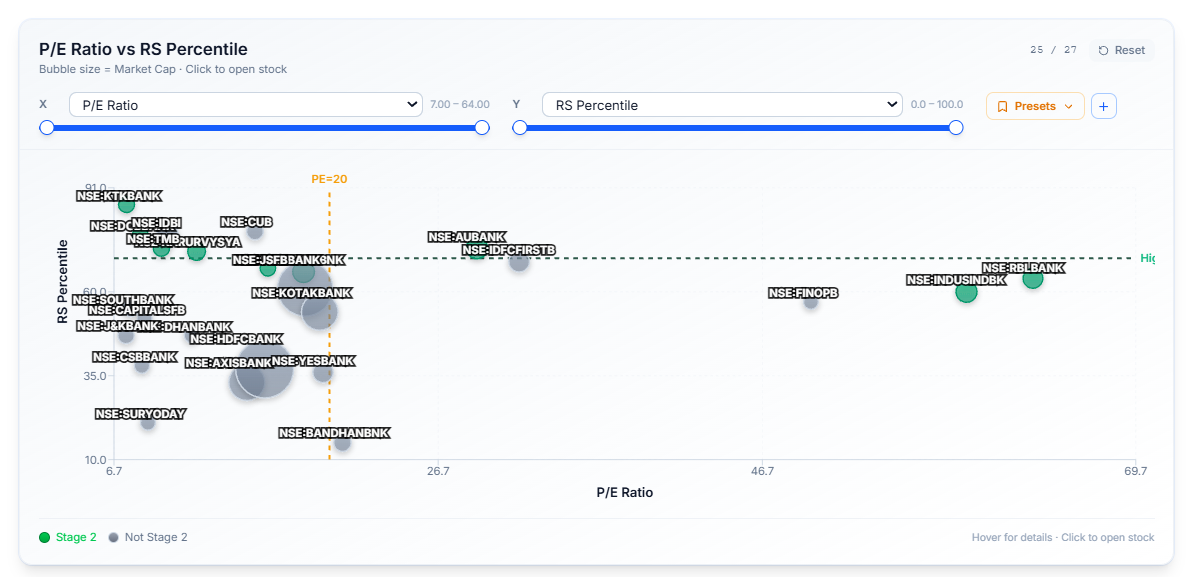Image resolution: width=1190 pixels, height=577 pixels.
Task: Click the Reset button
Action: point(1122,50)
